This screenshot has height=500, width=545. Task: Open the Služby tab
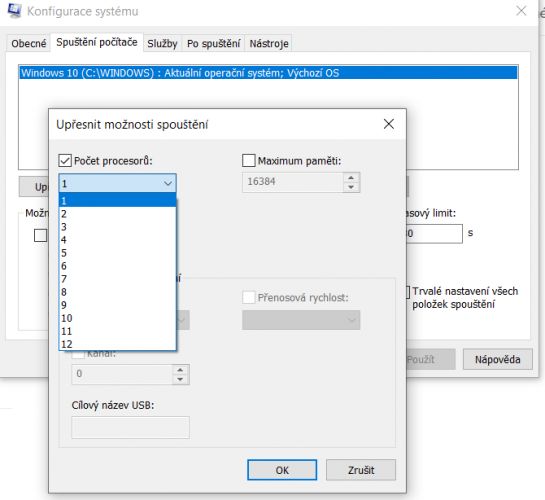(162, 43)
